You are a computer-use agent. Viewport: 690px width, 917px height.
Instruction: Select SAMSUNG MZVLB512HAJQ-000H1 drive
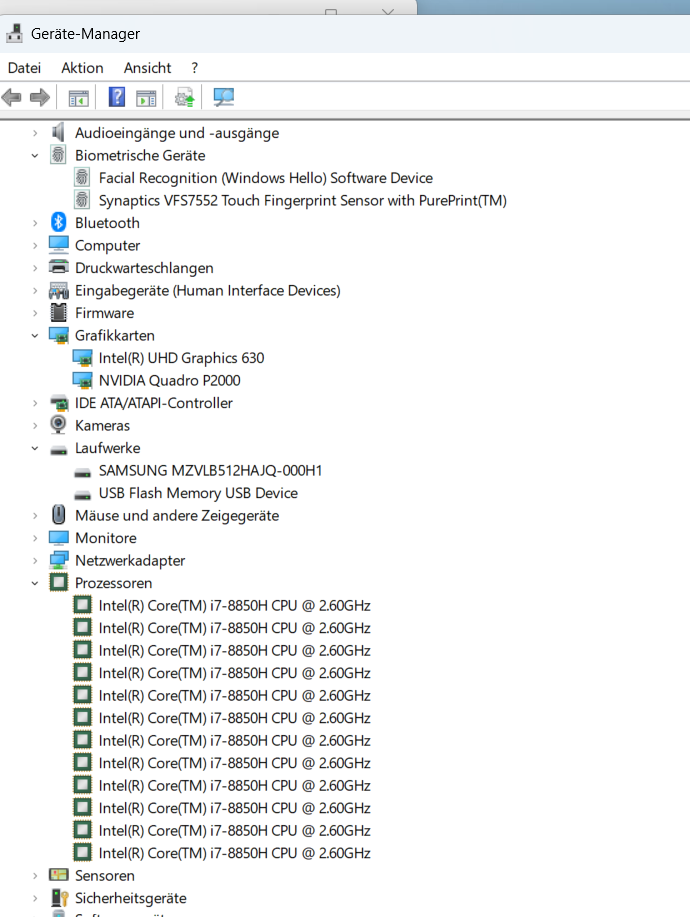coord(210,471)
